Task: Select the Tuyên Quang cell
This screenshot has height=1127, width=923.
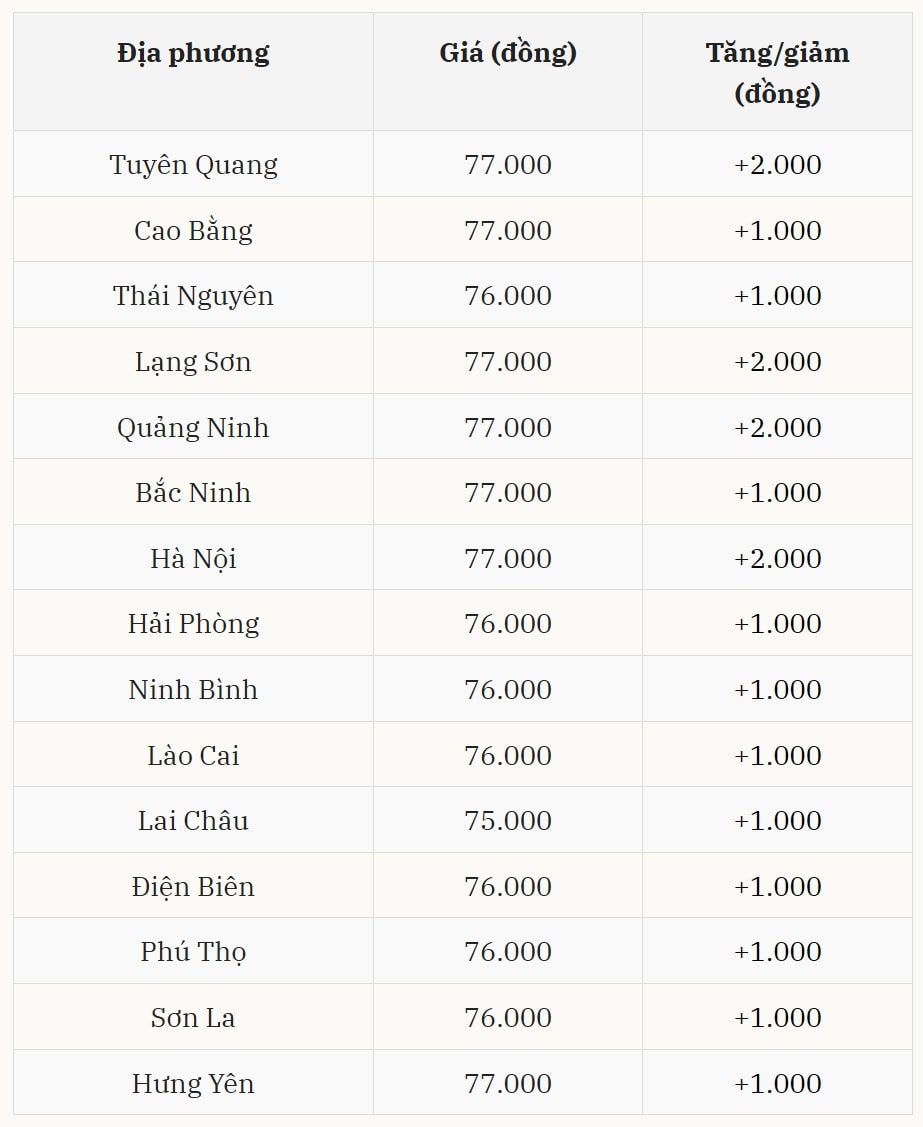Action: click(x=193, y=164)
